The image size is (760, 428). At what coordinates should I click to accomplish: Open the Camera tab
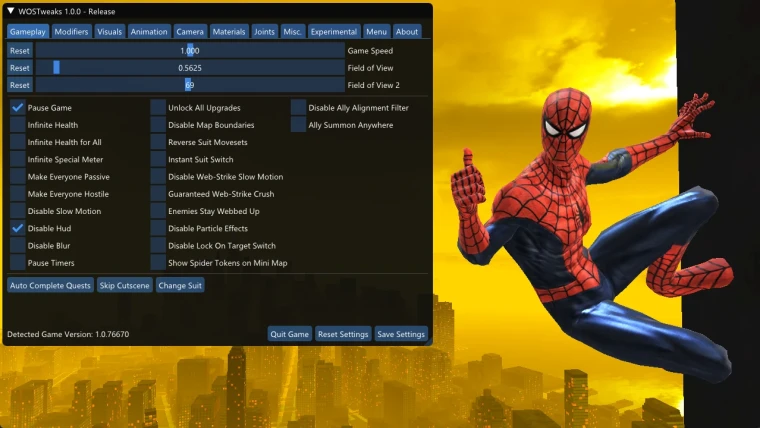190,32
